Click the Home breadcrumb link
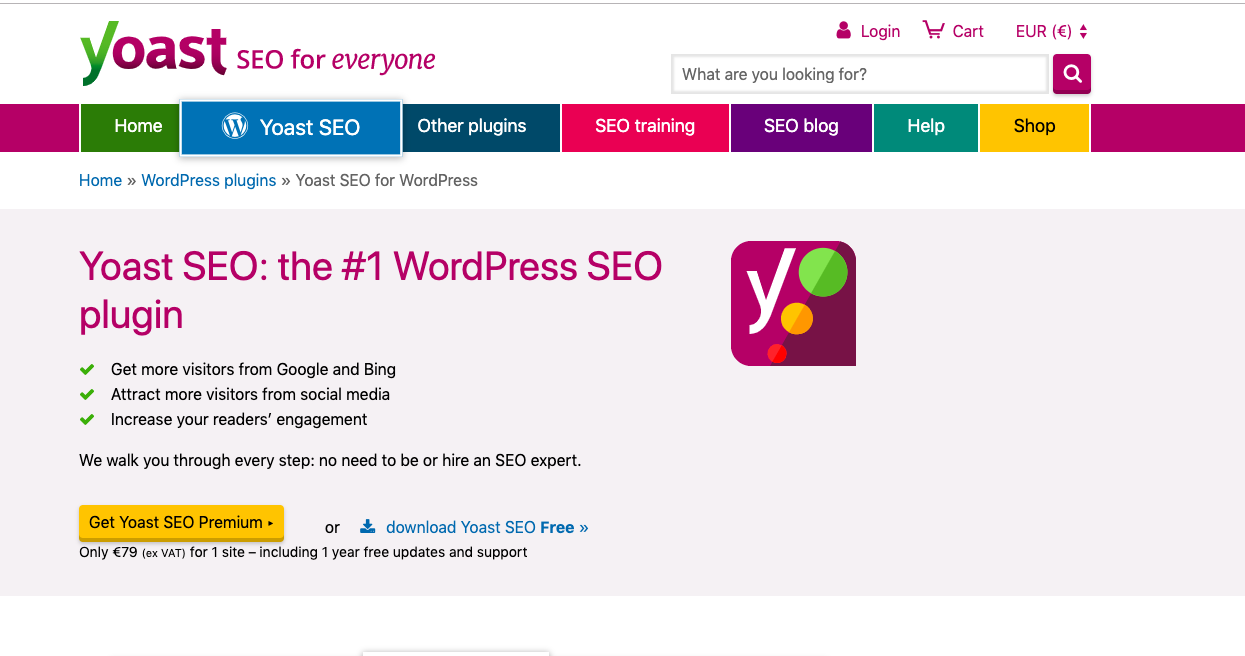1245x656 pixels. tap(100, 180)
